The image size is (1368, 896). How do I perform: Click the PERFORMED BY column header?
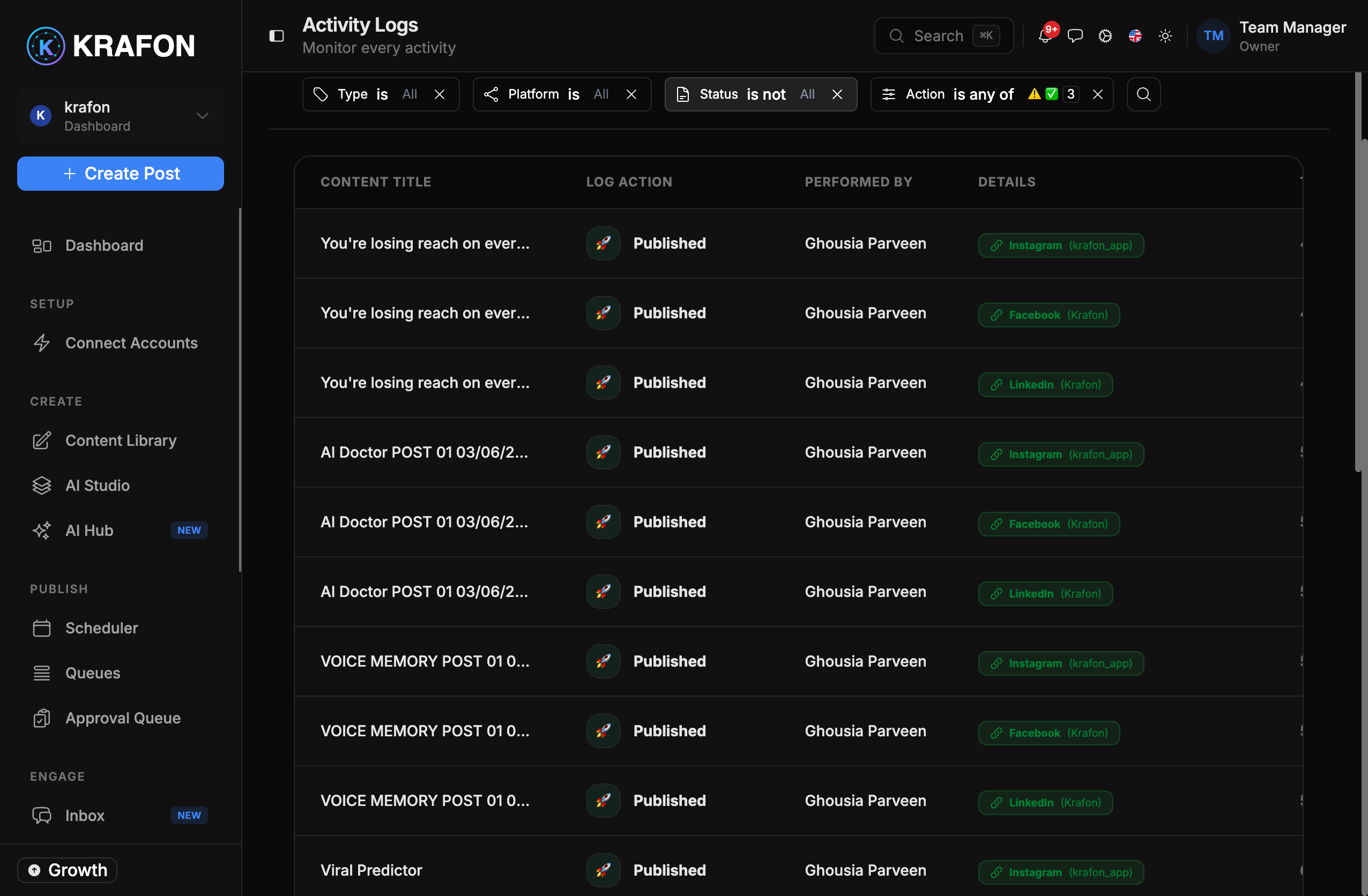(x=858, y=182)
